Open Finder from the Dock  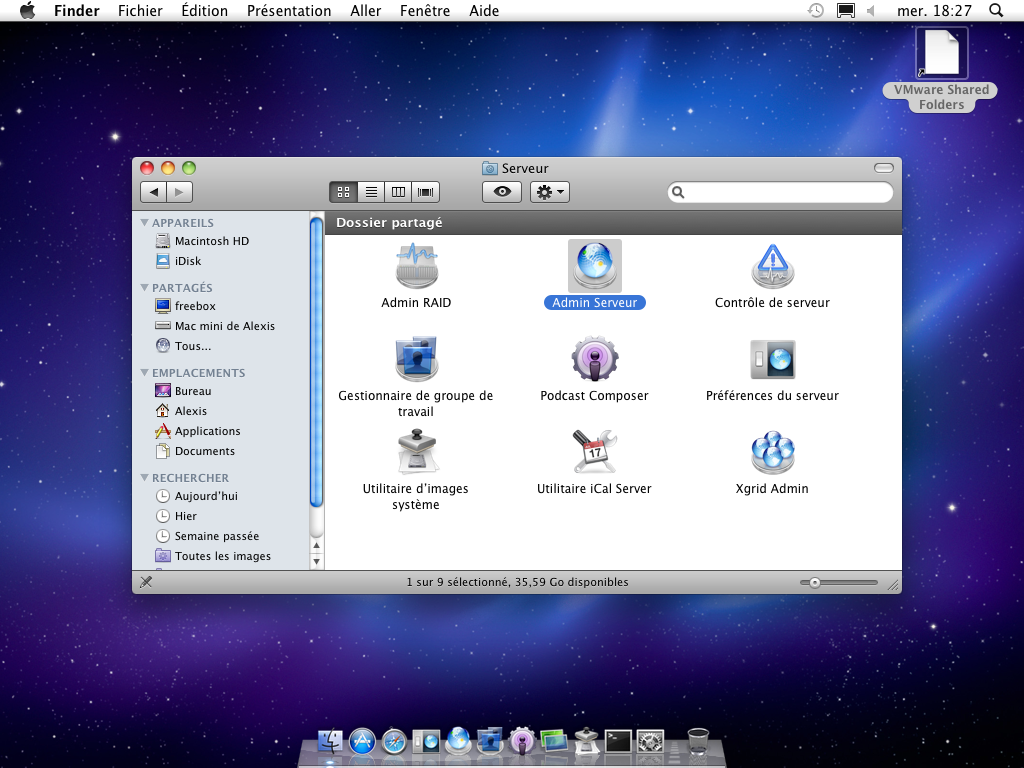coord(330,742)
